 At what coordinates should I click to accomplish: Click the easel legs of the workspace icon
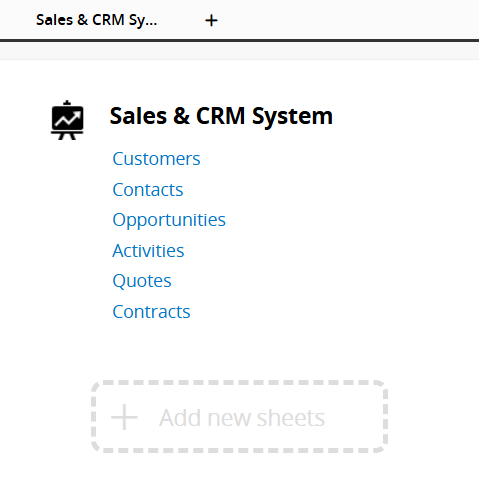click(x=67, y=136)
